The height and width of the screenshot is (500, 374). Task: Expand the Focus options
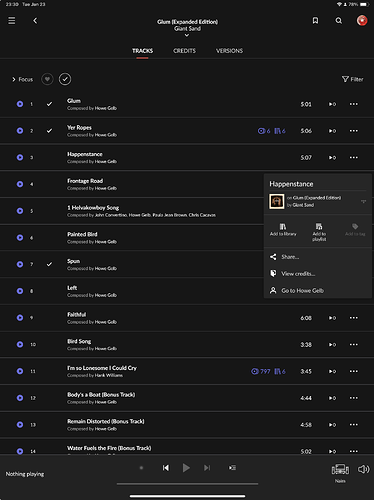[x=22, y=79]
